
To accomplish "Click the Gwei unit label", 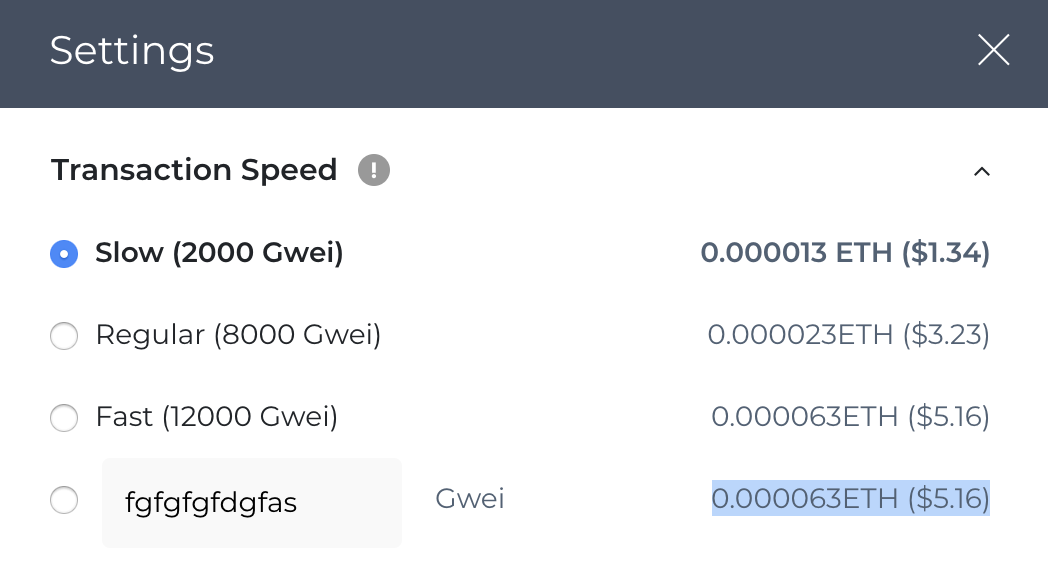I will (469, 499).
